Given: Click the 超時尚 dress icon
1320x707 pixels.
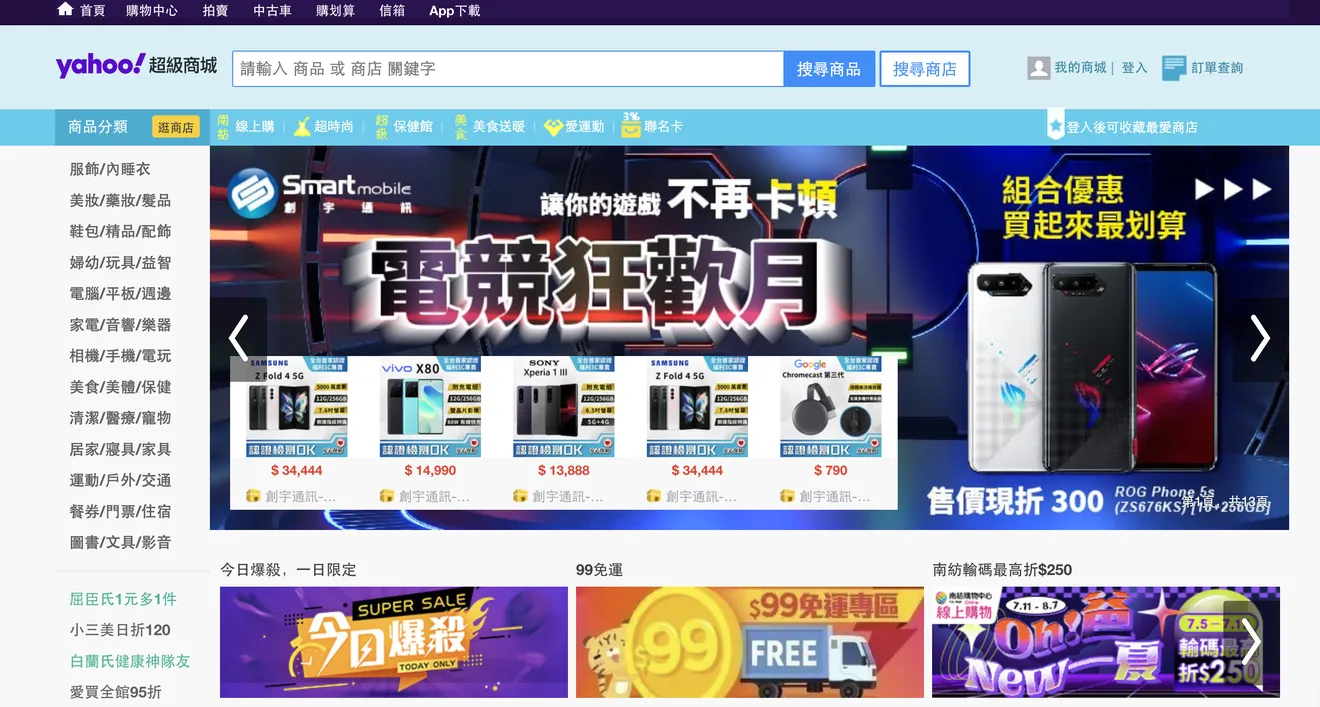Looking at the screenshot, I should (302, 127).
